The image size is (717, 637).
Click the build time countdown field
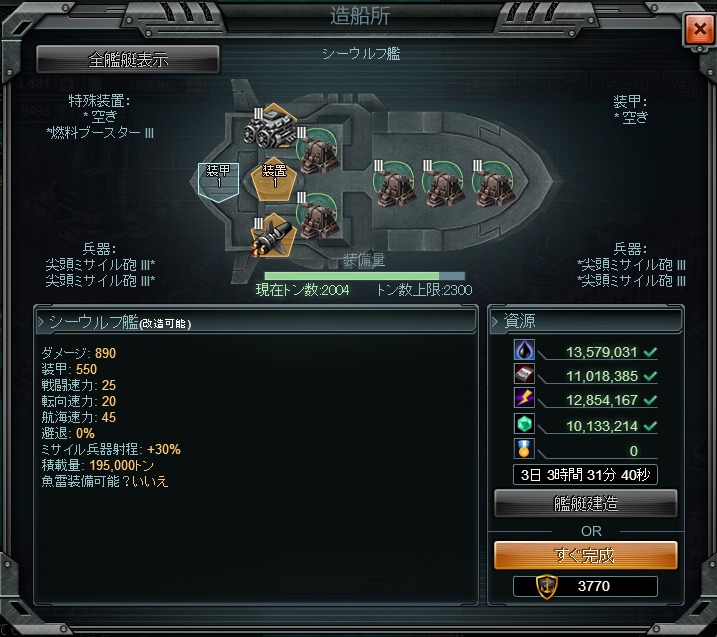click(x=585, y=475)
